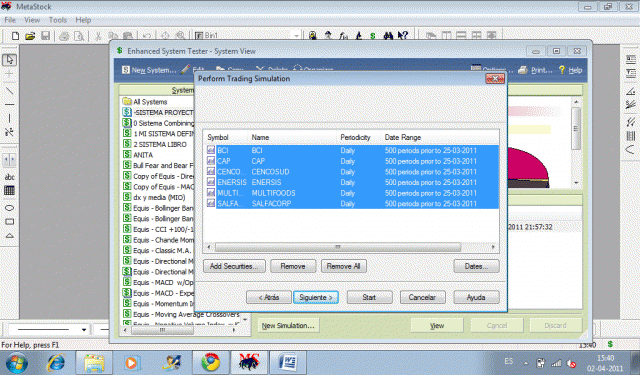Open Google Chrome from taskbar

[x=211, y=363]
